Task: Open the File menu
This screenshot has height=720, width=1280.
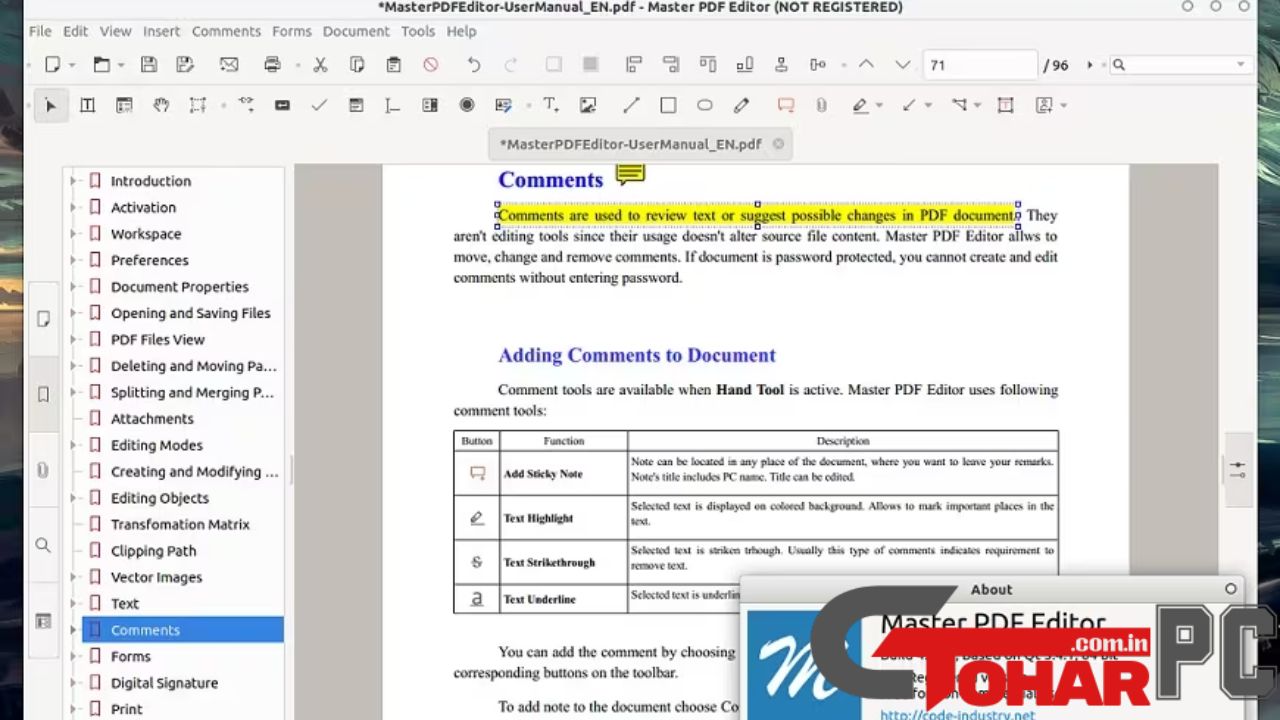Action: coord(40,31)
